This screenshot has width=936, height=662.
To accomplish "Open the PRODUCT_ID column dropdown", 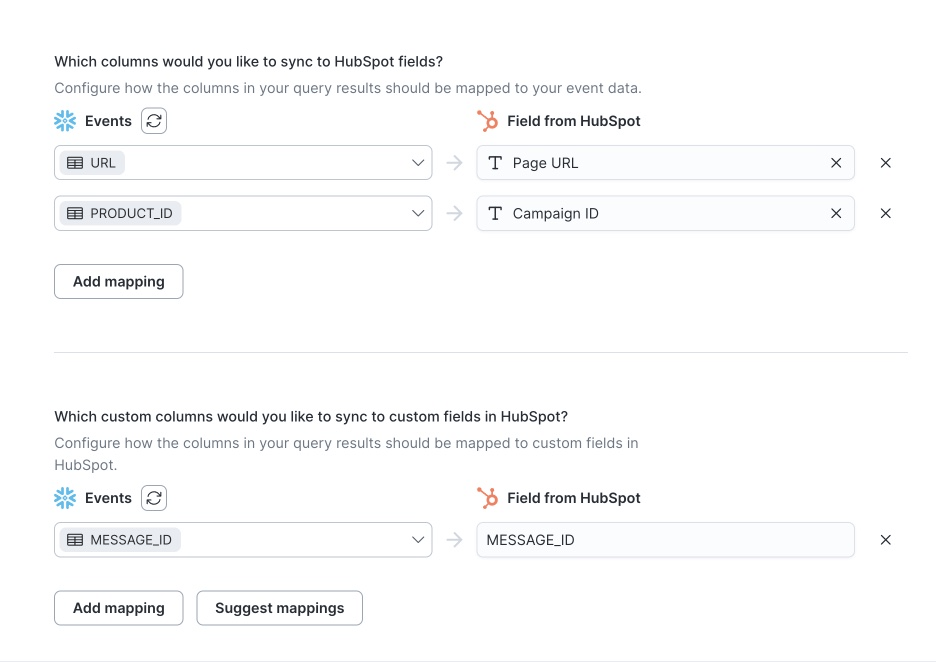I will click(x=243, y=213).
